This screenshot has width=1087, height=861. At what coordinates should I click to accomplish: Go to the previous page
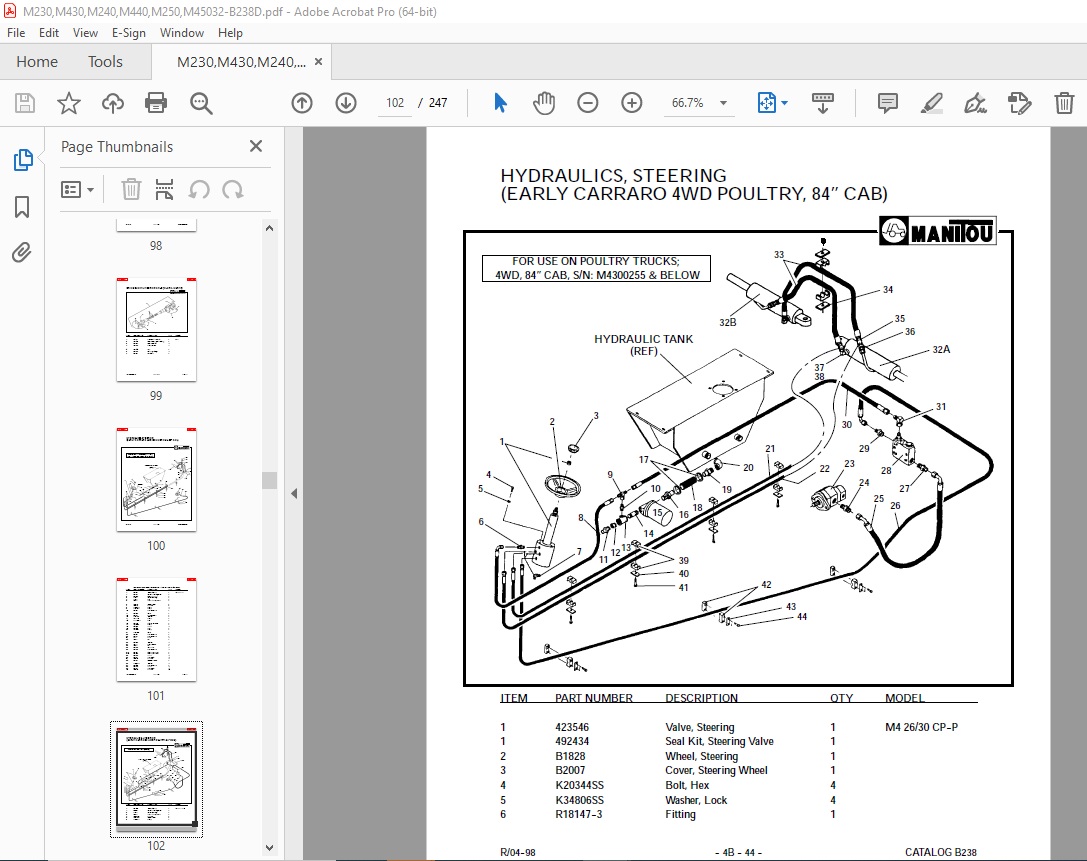[302, 103]
